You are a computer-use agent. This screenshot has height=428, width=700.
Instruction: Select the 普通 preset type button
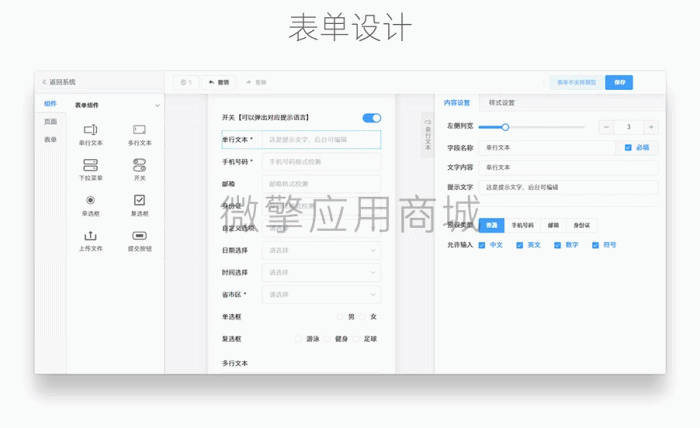pyautogui.click(x=492, y=225)
